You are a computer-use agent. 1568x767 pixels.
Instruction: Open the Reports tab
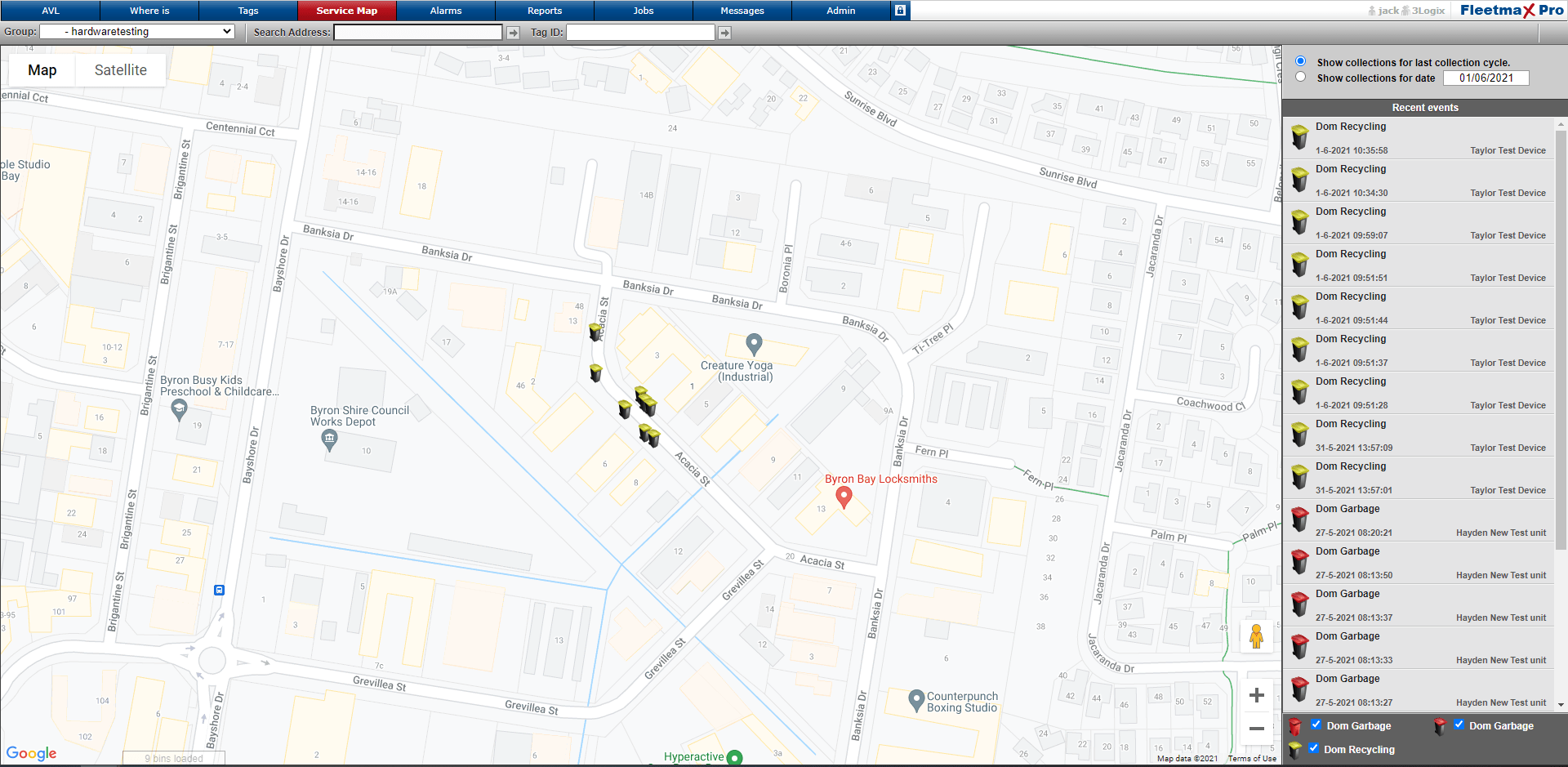pos(545,11)
